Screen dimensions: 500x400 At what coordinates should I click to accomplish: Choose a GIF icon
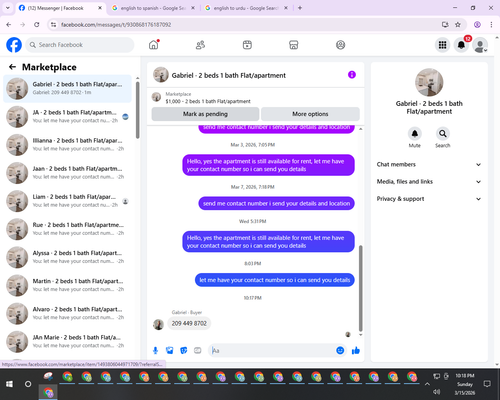pos(198,350)
